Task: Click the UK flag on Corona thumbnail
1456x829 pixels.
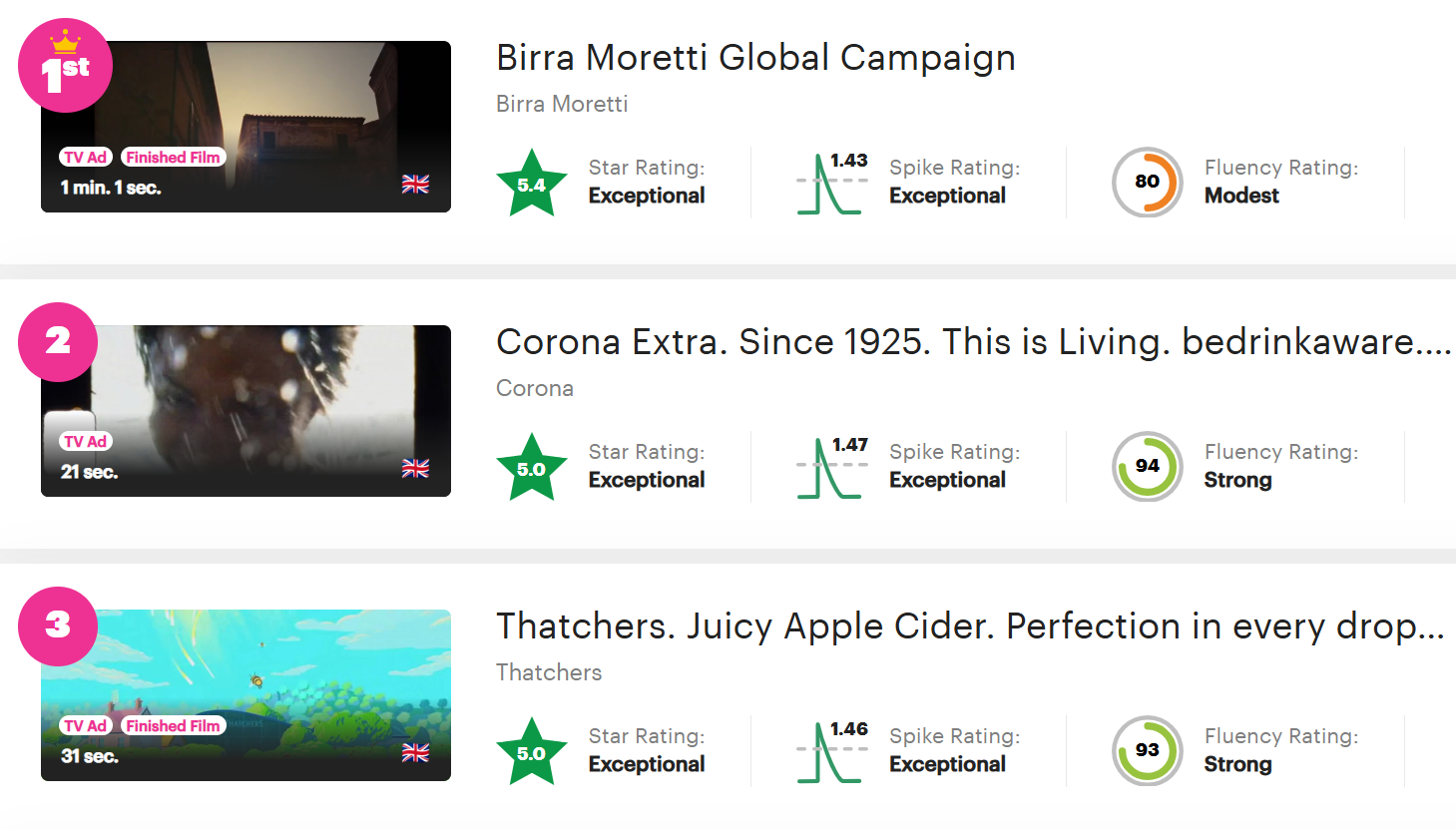Action: pyautogui.click(x=415, y=468)
